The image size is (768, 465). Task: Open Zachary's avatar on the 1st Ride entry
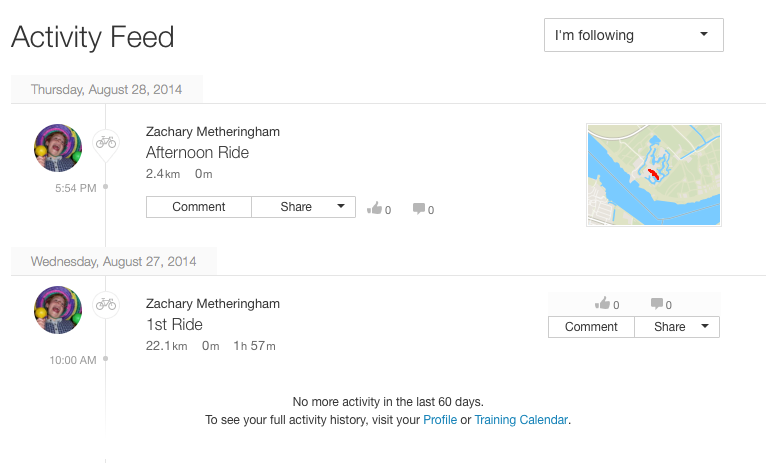(x=58, y=310)
